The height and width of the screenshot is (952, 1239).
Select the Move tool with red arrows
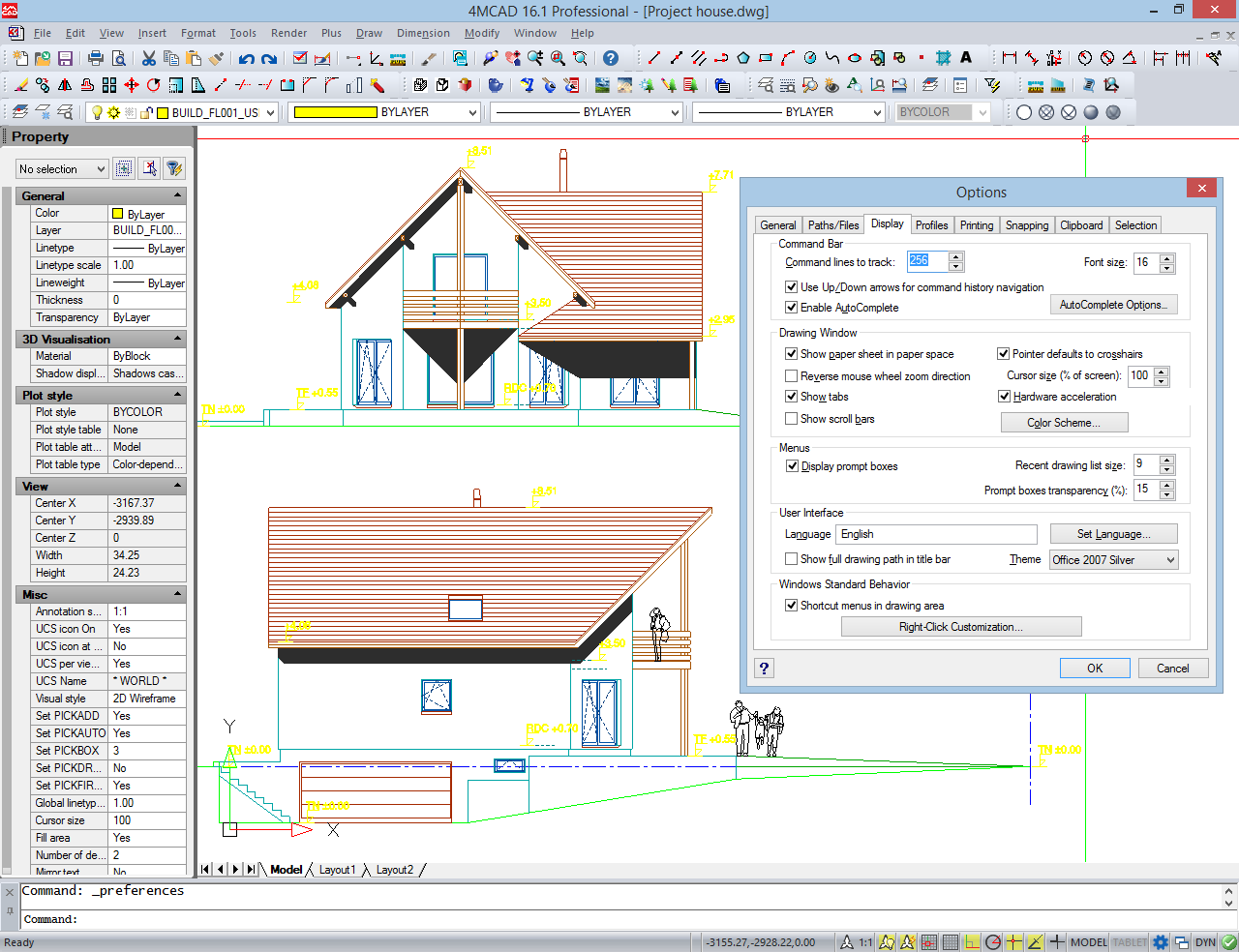click(x=131, y=84)
